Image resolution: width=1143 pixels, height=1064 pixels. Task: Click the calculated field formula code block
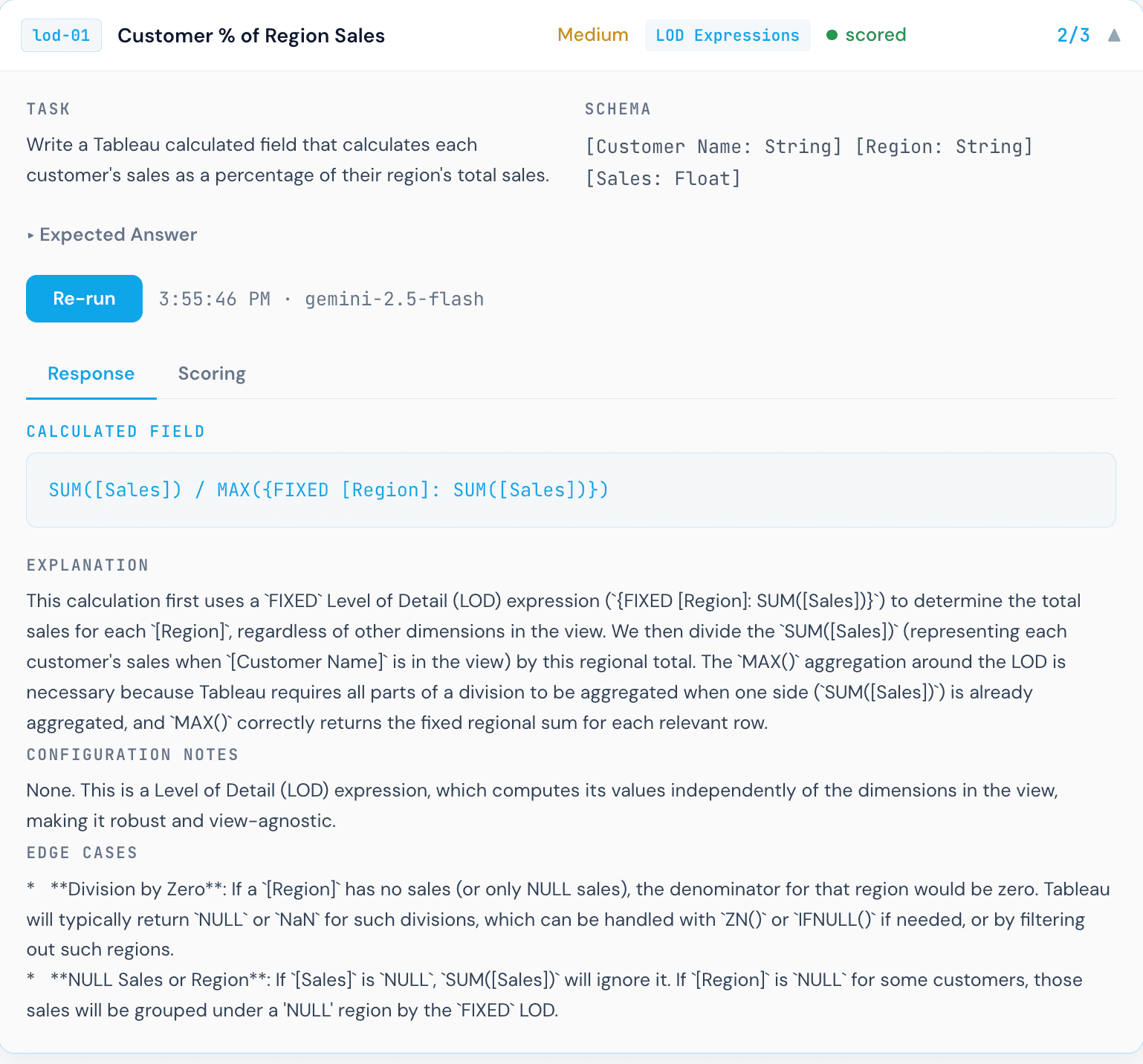coord(570,490)
